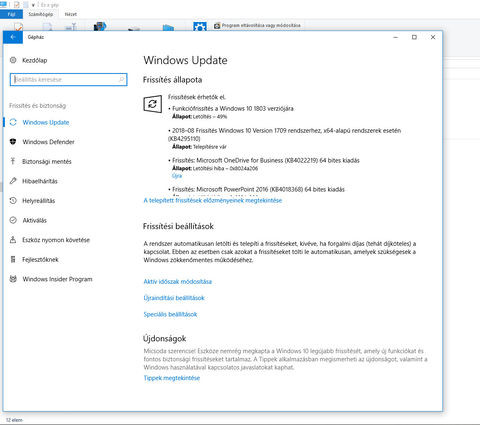Image resolution: width=480 pixels, height=425 pixels.
Task: Open Tippek megtekintése link
Action: pos(172,378)
